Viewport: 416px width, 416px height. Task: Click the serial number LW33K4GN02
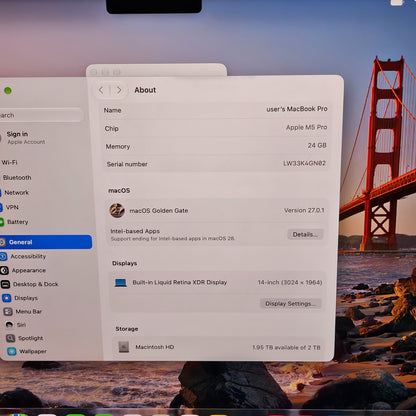tap(304, 163)
